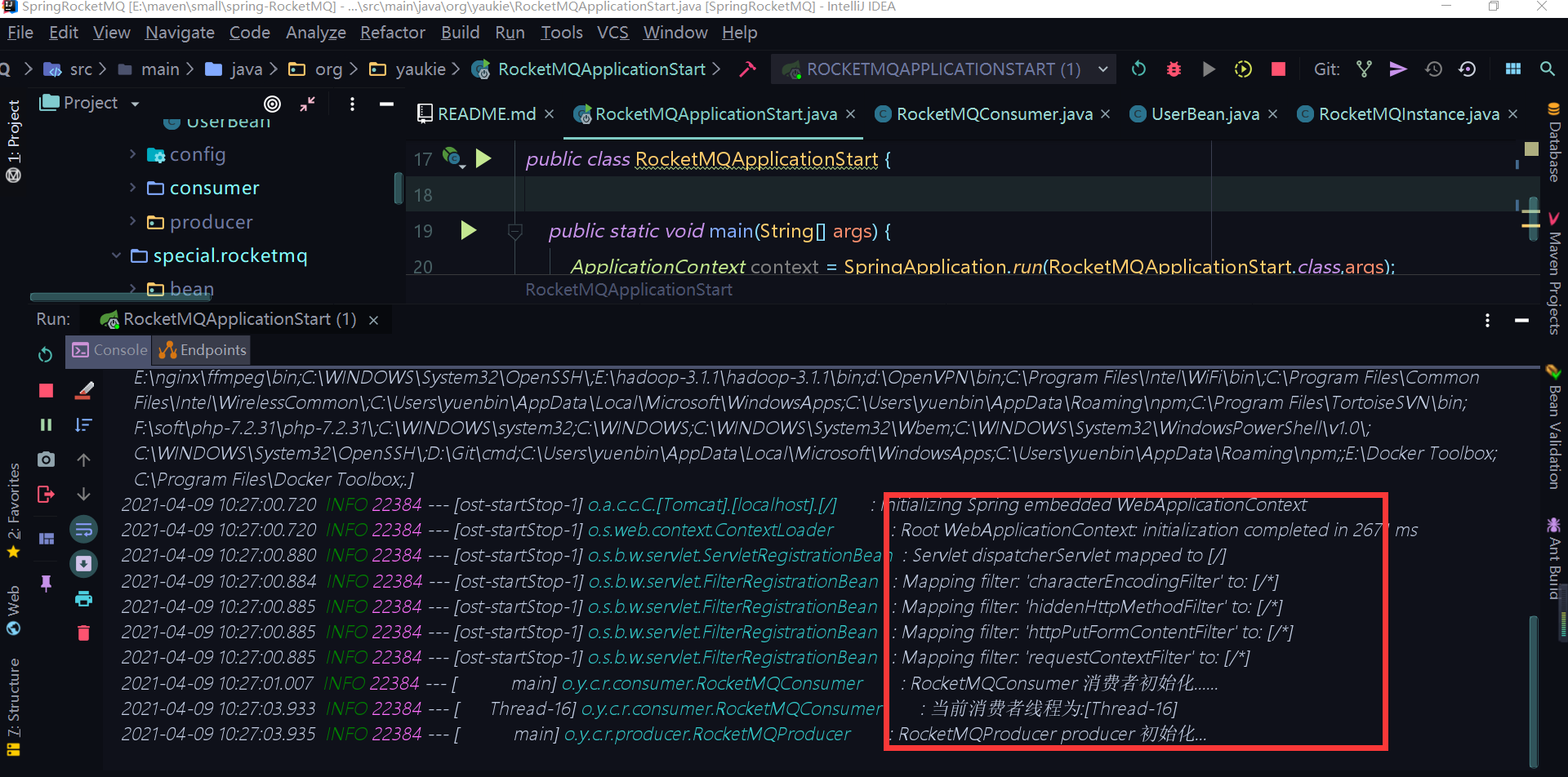Open Search Everywhere magnifier icon
1568x777 pixels.
1548,69
